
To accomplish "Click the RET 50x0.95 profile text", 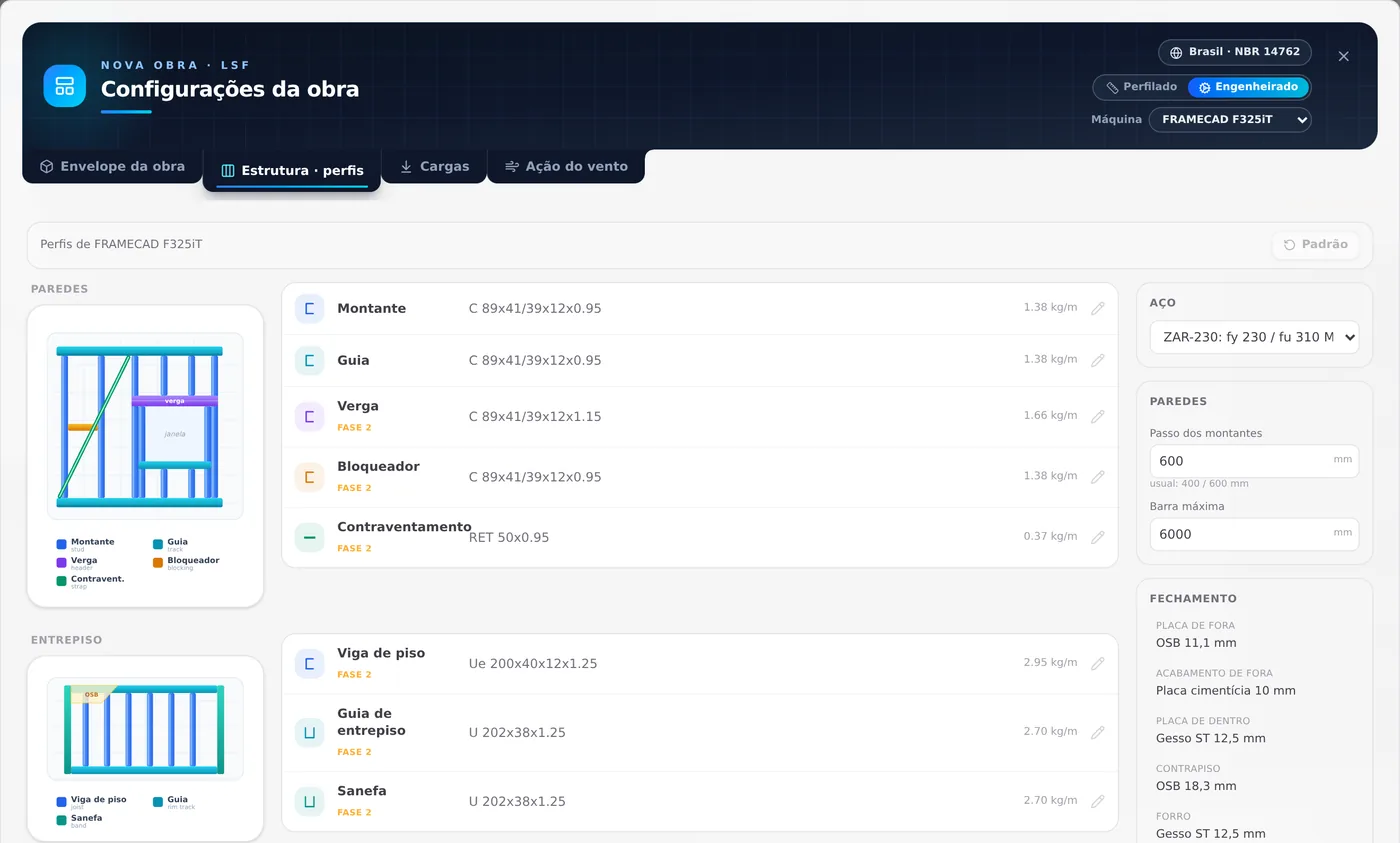I will (x=509, y=538).
